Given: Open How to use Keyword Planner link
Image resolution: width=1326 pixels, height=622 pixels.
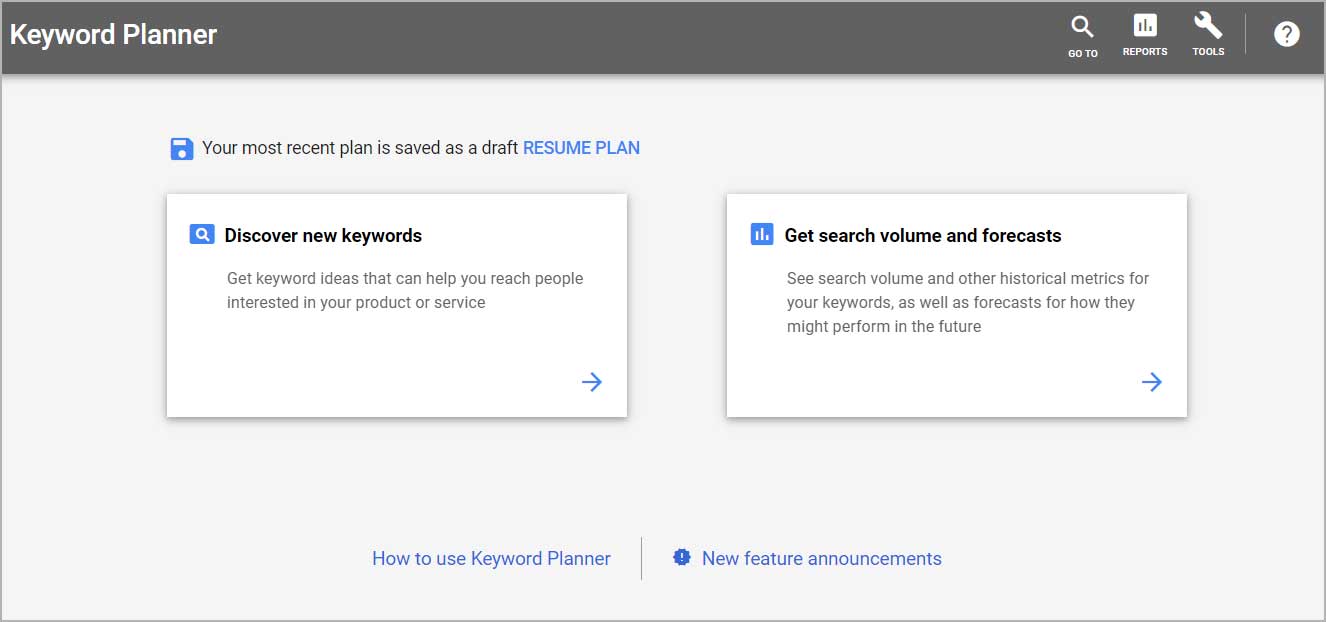Looking at the screenshot, I should [491, 559].
